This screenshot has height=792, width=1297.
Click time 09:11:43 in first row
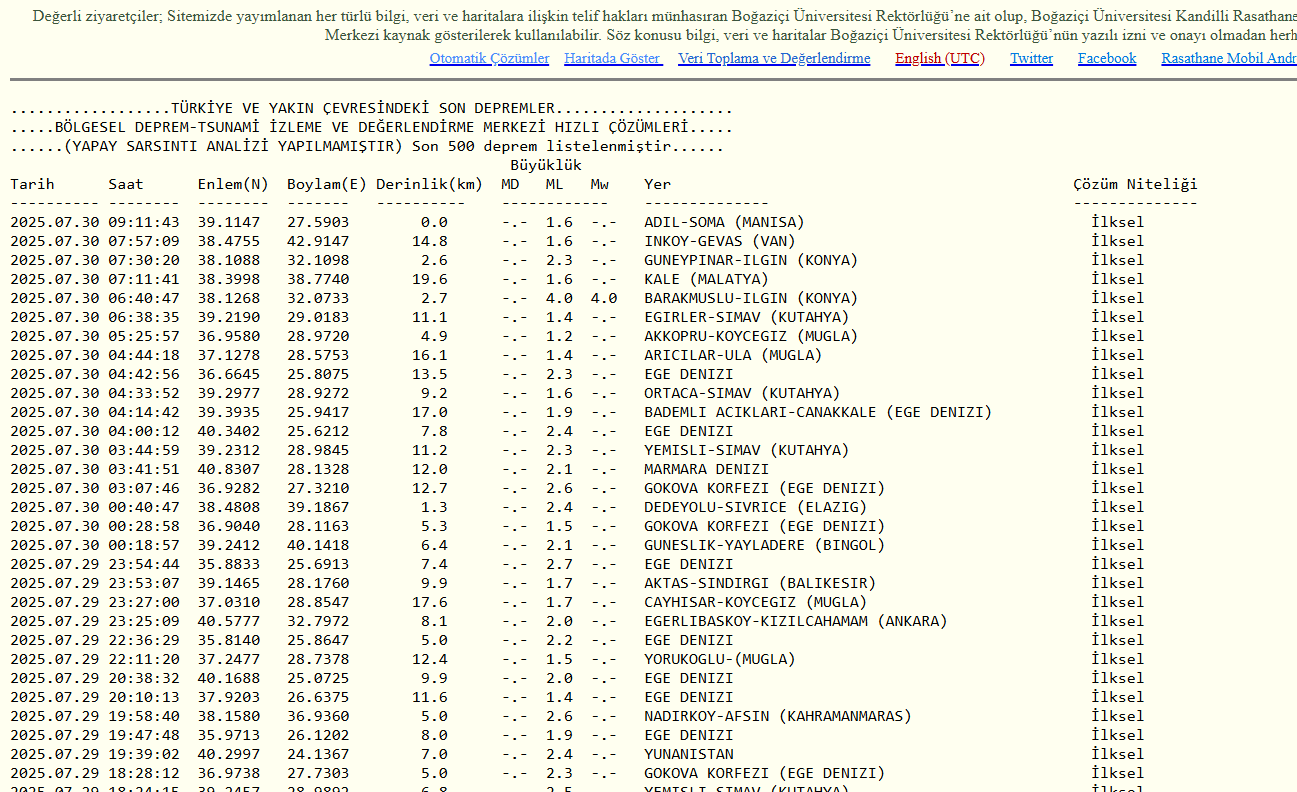click(x=144, y=222)
